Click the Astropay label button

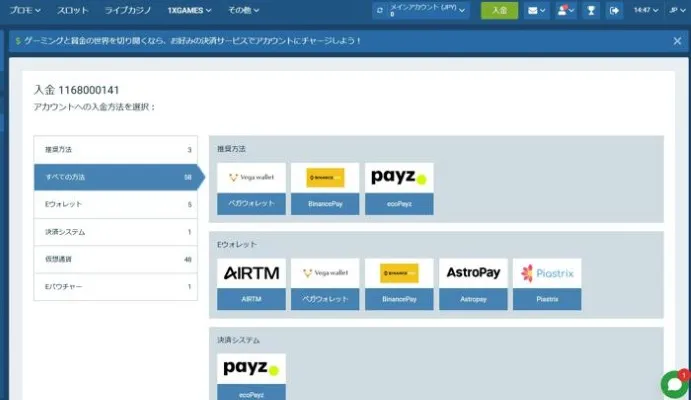[473, 299]
